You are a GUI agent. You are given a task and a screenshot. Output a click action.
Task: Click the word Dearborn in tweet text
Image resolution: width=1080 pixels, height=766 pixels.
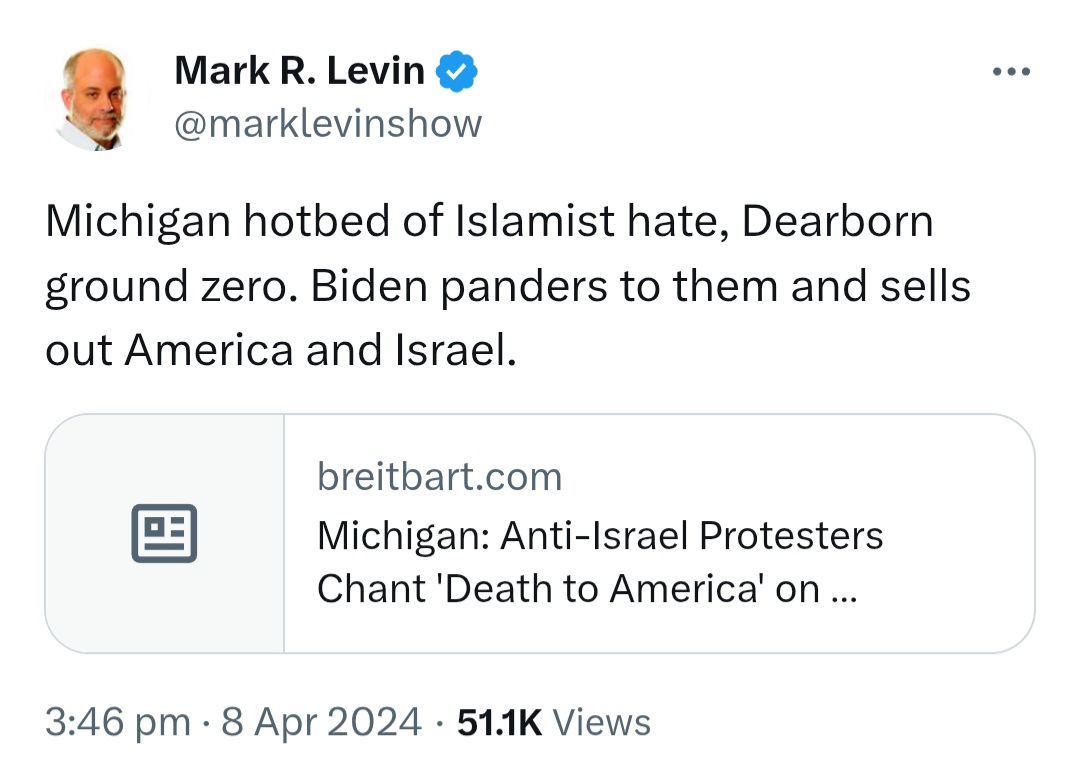[x=837, y=221]
